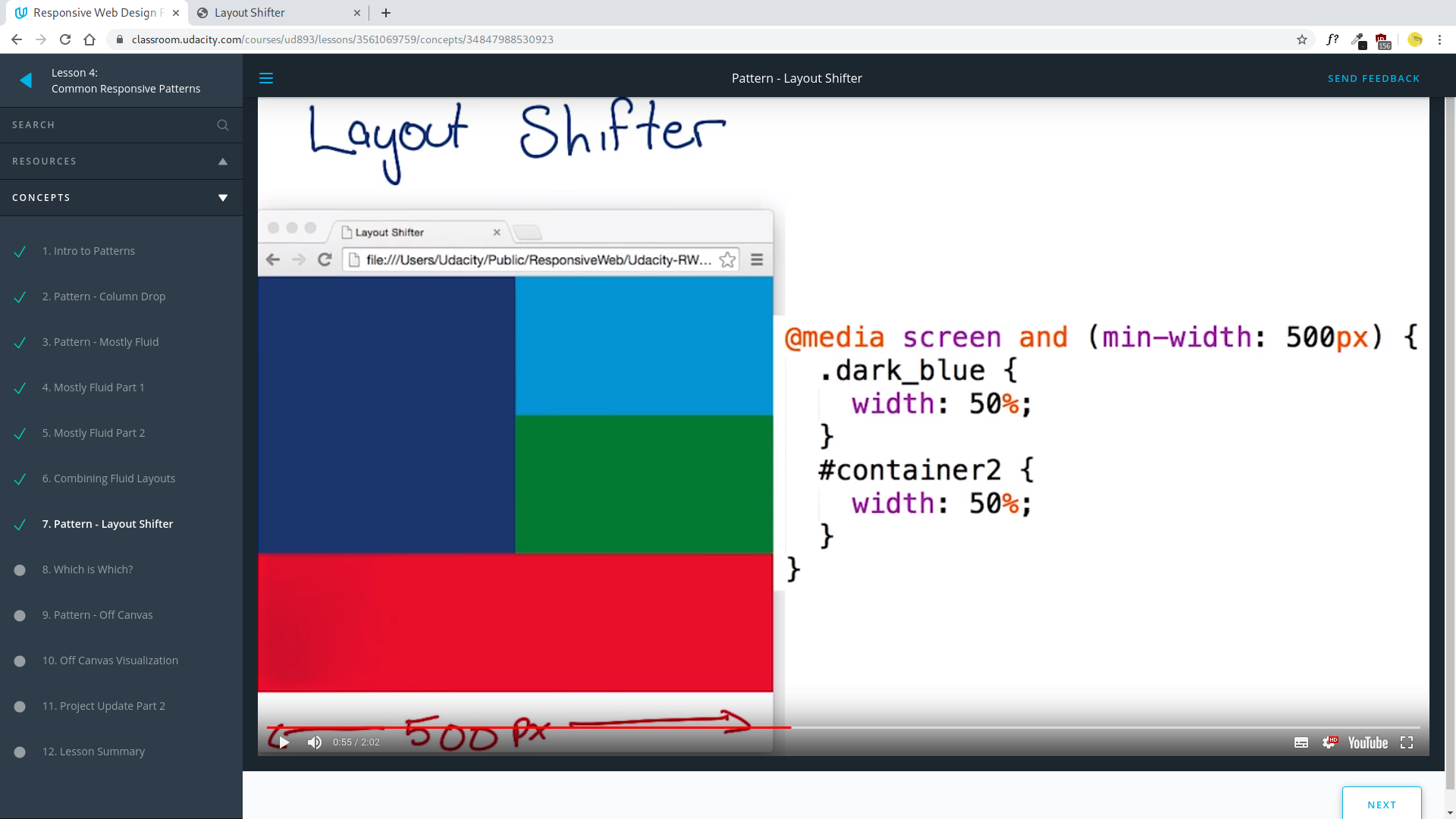Toggle video subtitles (captions icon)
This screenshot has height=819, width=1456.
[x=1301, y=742]
